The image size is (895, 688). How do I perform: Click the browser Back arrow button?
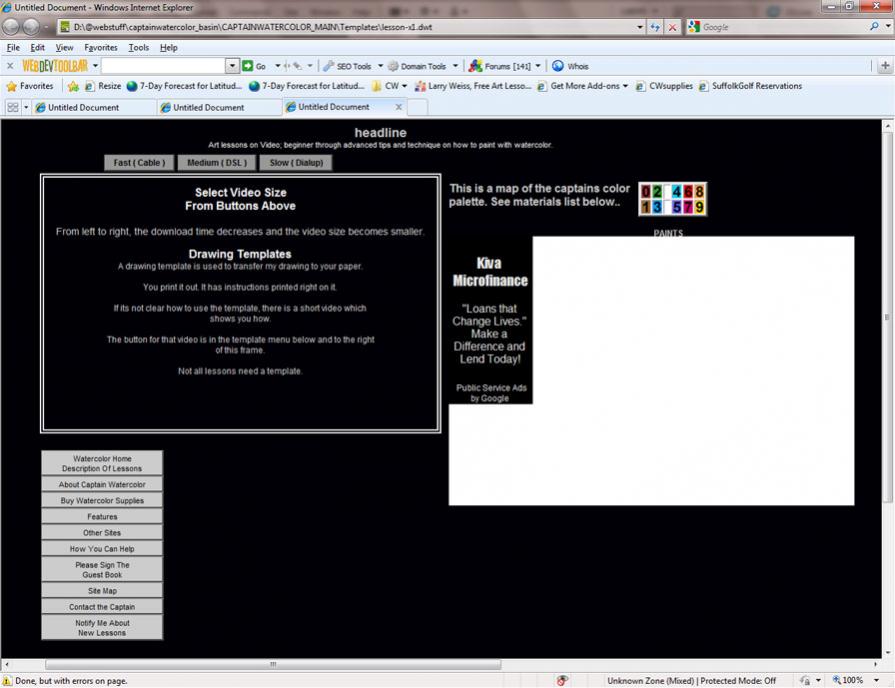tap(11, 26)
